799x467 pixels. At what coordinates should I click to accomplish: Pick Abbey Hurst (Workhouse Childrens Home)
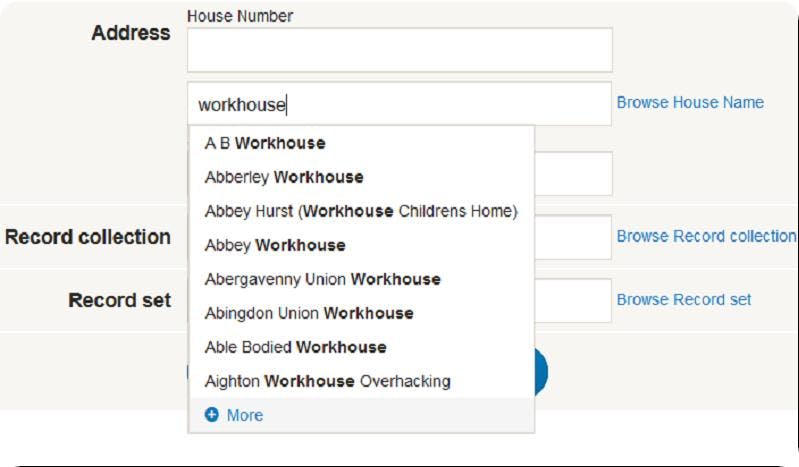(x=360, y=211)
